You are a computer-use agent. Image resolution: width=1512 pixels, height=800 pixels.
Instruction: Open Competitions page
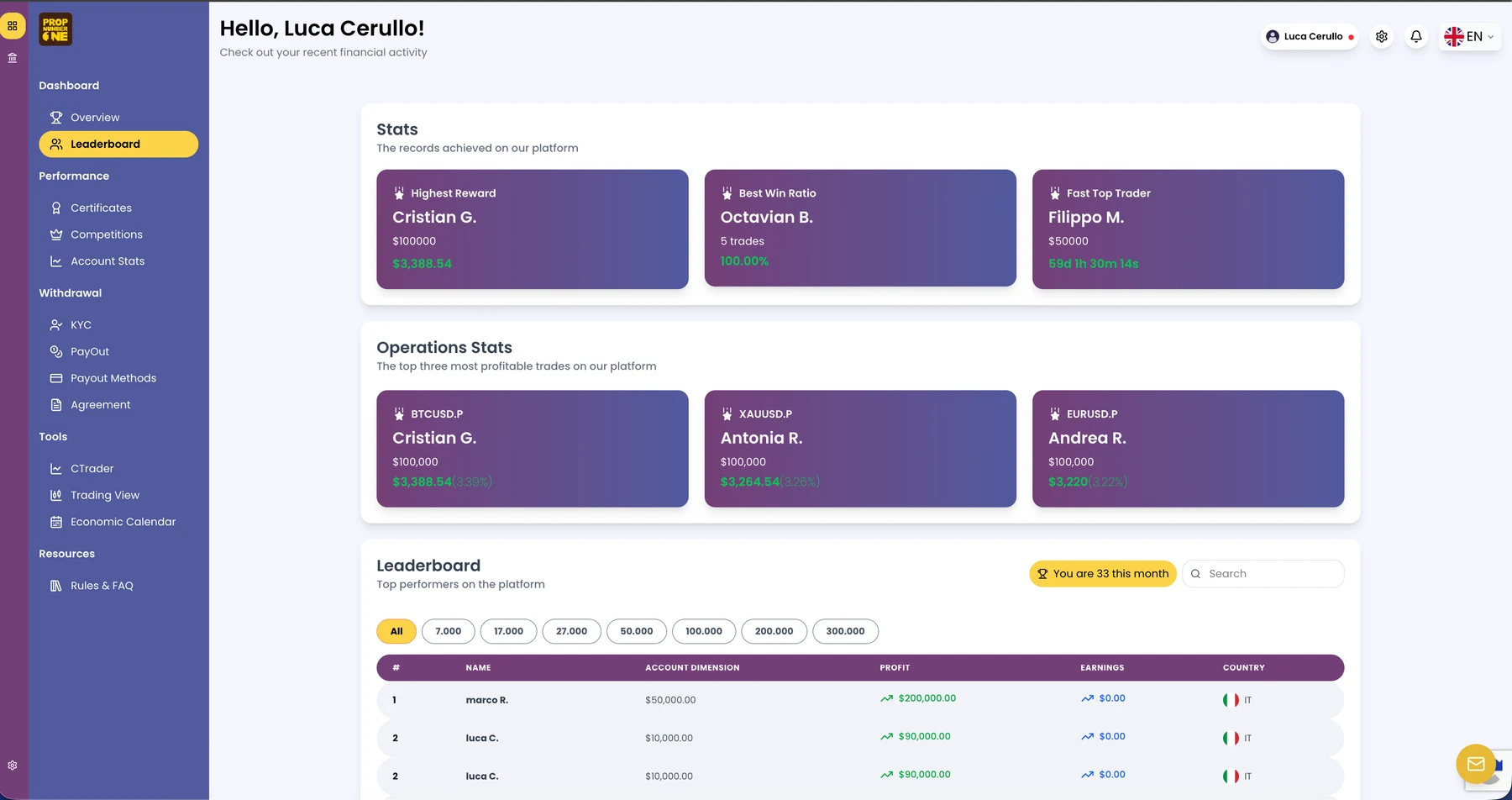click(118, 234)
